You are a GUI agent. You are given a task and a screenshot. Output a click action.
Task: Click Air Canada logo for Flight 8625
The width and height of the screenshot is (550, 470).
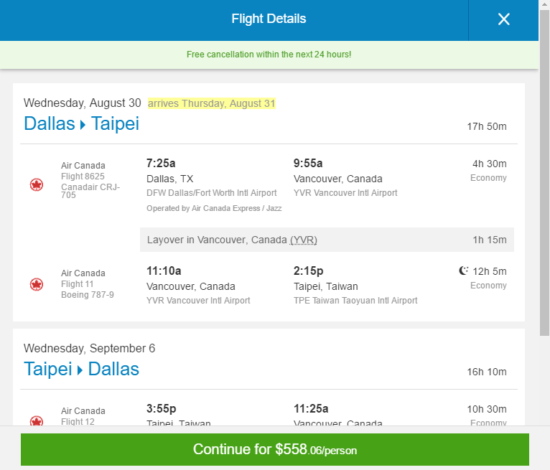click(36, 184)
